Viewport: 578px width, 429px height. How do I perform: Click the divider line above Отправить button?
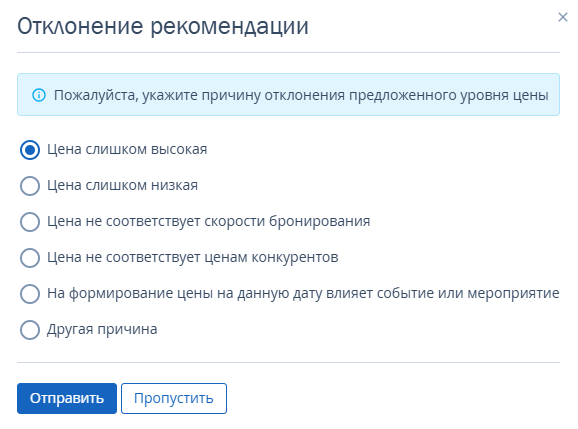[288, 362]
